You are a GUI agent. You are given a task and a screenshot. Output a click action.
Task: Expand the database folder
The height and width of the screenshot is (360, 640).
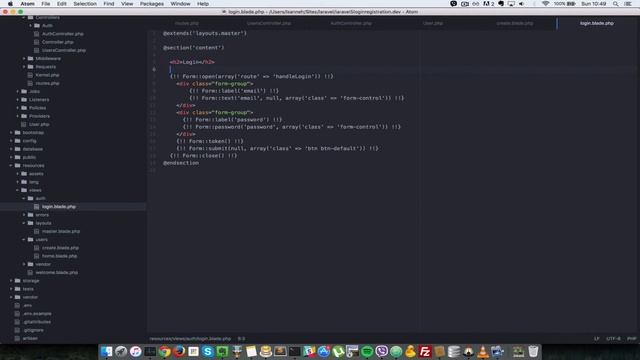click(32, 149)
